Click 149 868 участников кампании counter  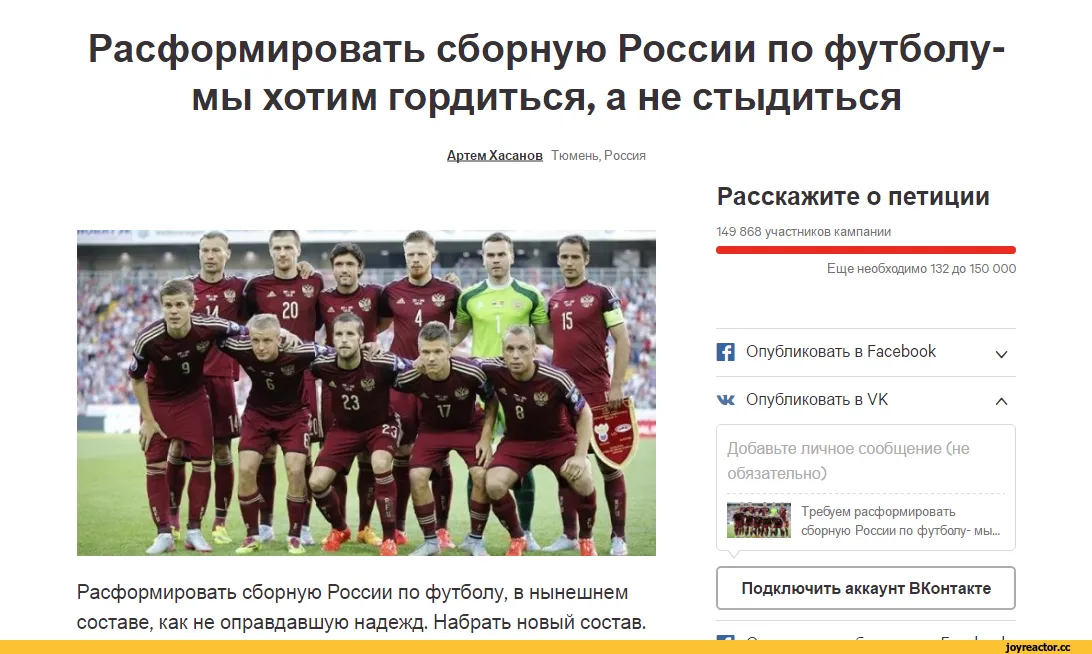(x=804, y=232)
